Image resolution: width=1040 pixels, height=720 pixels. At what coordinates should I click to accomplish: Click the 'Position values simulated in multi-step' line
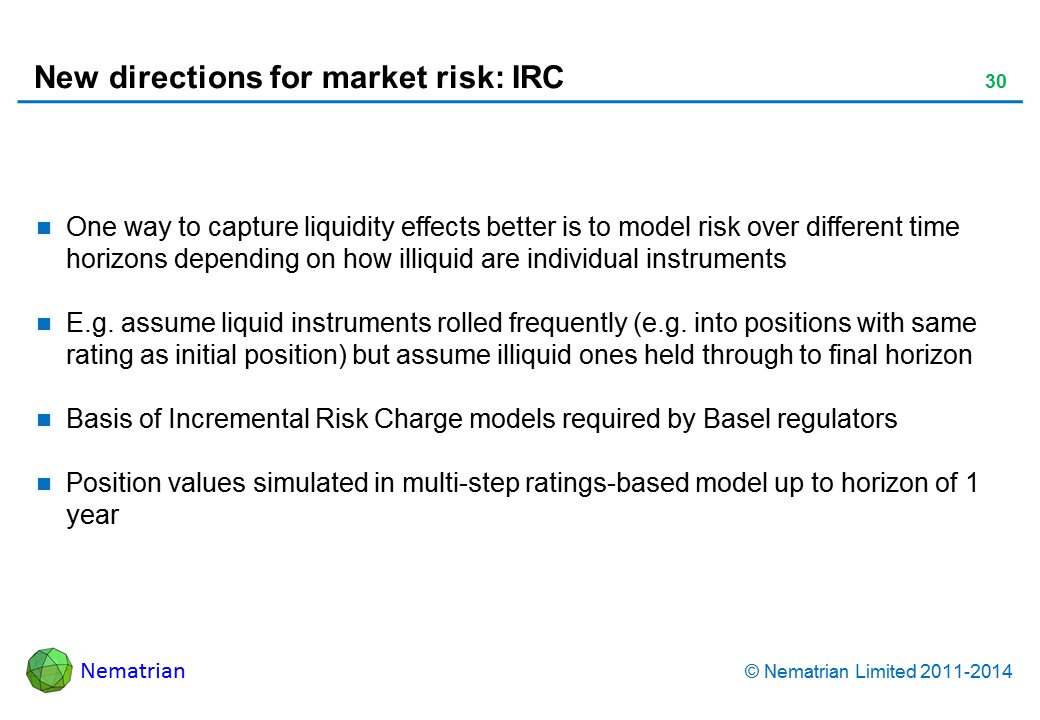521,484
